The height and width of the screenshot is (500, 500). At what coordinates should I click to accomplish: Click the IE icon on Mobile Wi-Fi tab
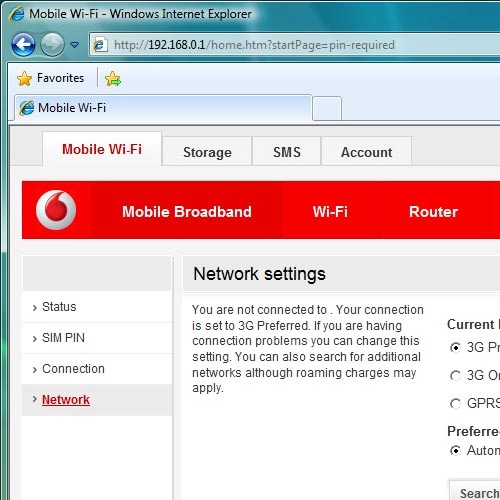click(x=27, y=108)
